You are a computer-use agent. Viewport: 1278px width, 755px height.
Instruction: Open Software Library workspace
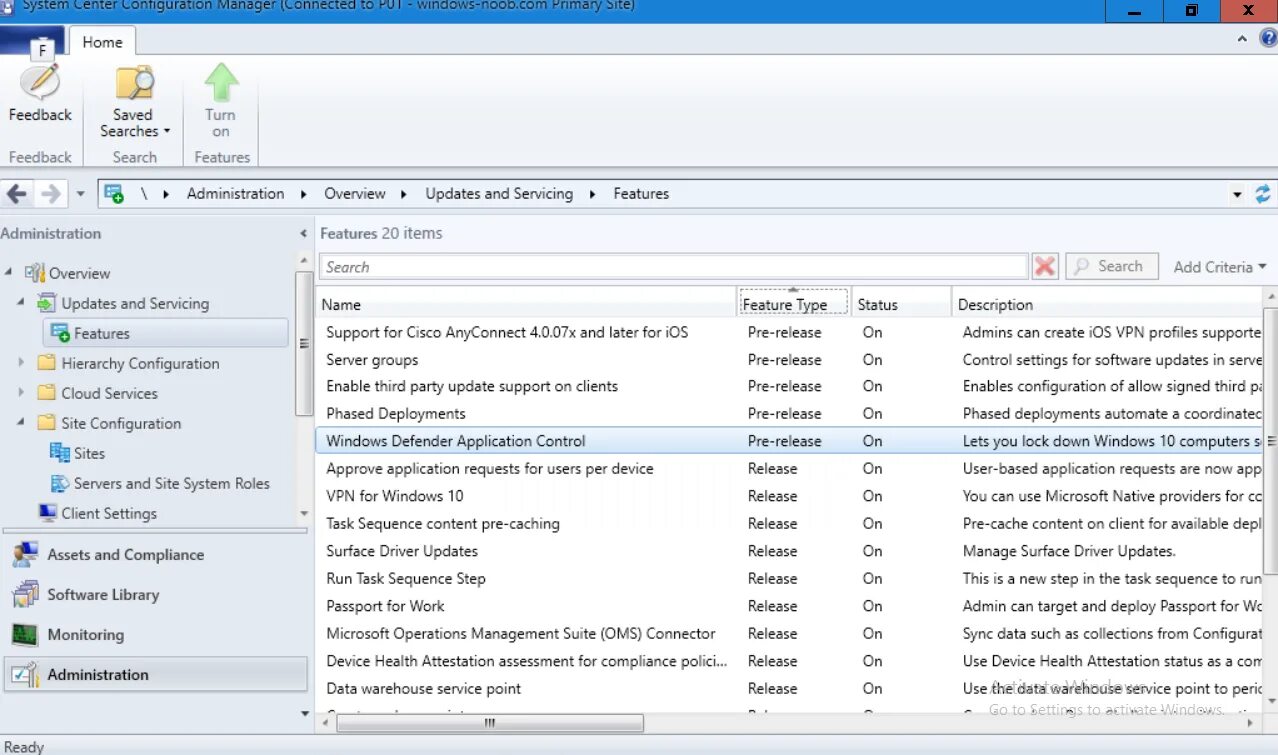click(x=155, y=595)
